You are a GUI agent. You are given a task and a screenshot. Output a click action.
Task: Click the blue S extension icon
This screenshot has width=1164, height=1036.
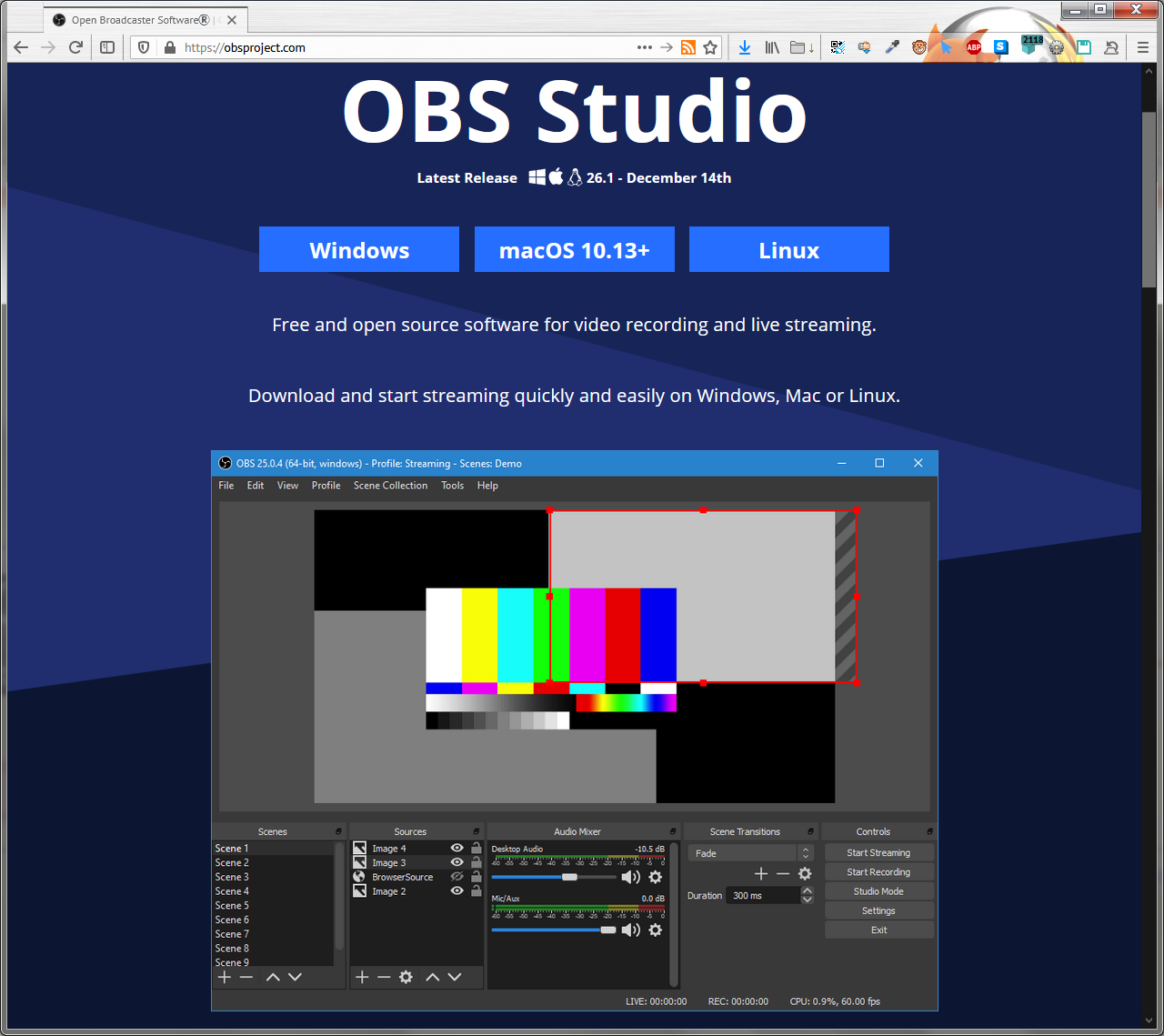click(x=1001, y=47)
